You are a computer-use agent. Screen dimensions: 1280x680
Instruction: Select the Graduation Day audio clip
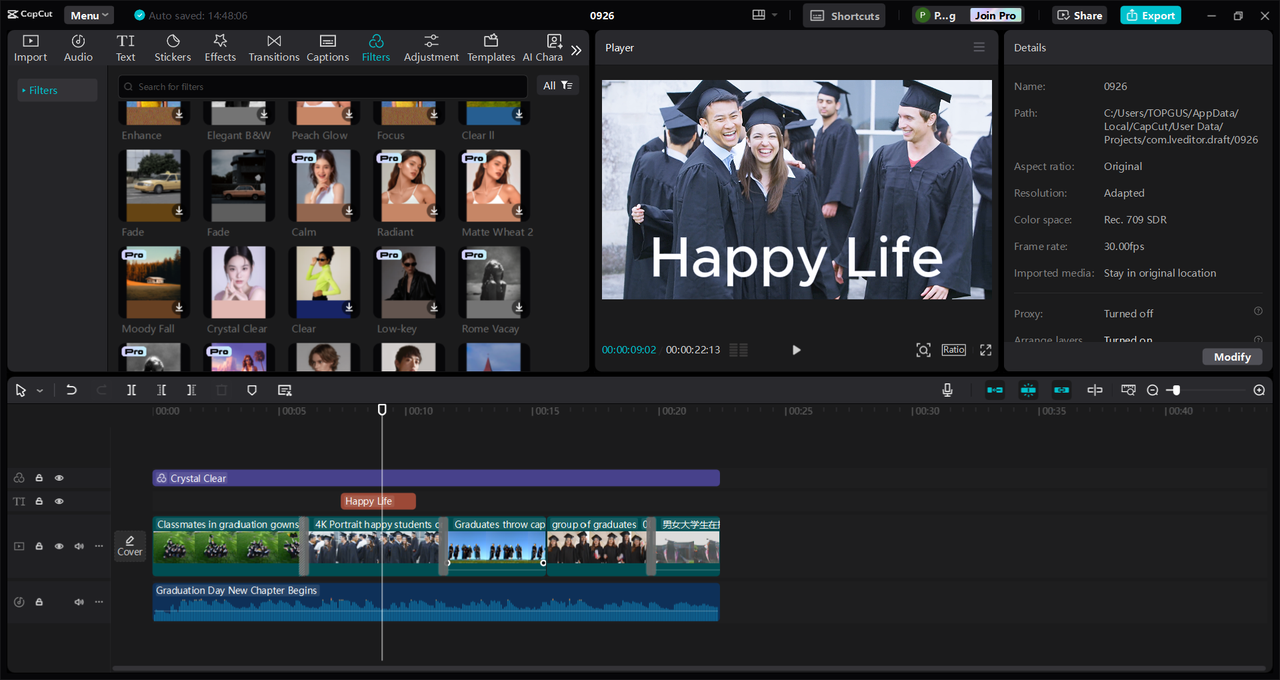tap(436, 602)
